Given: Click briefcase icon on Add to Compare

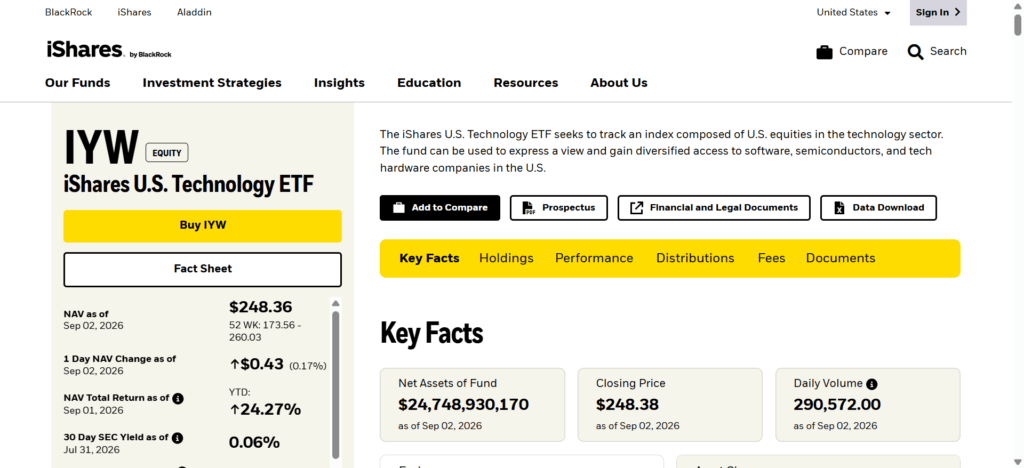Looking at the screenshot, I should [398, 208].
